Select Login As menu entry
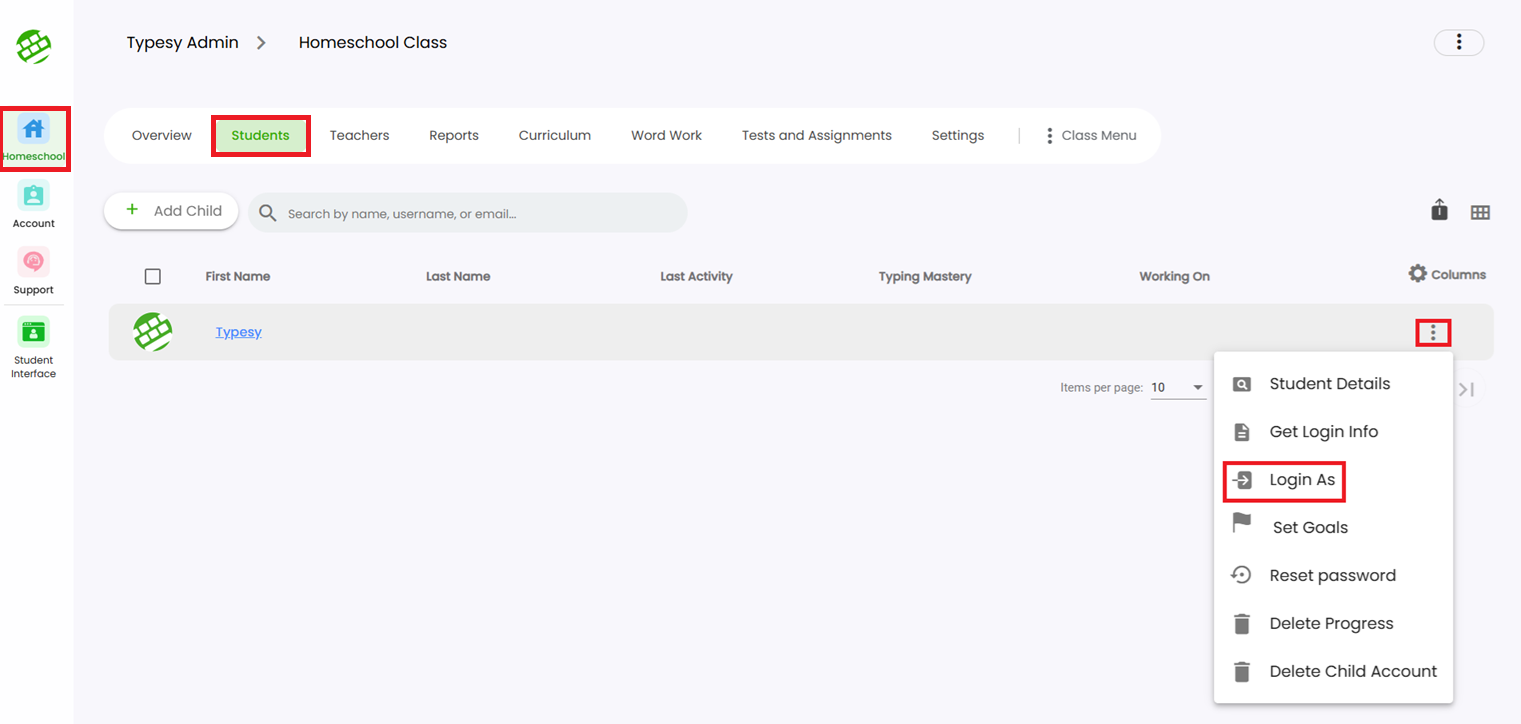This screenshot has height=724, width=1521. pyautogui.click(x=1333, y=480)
